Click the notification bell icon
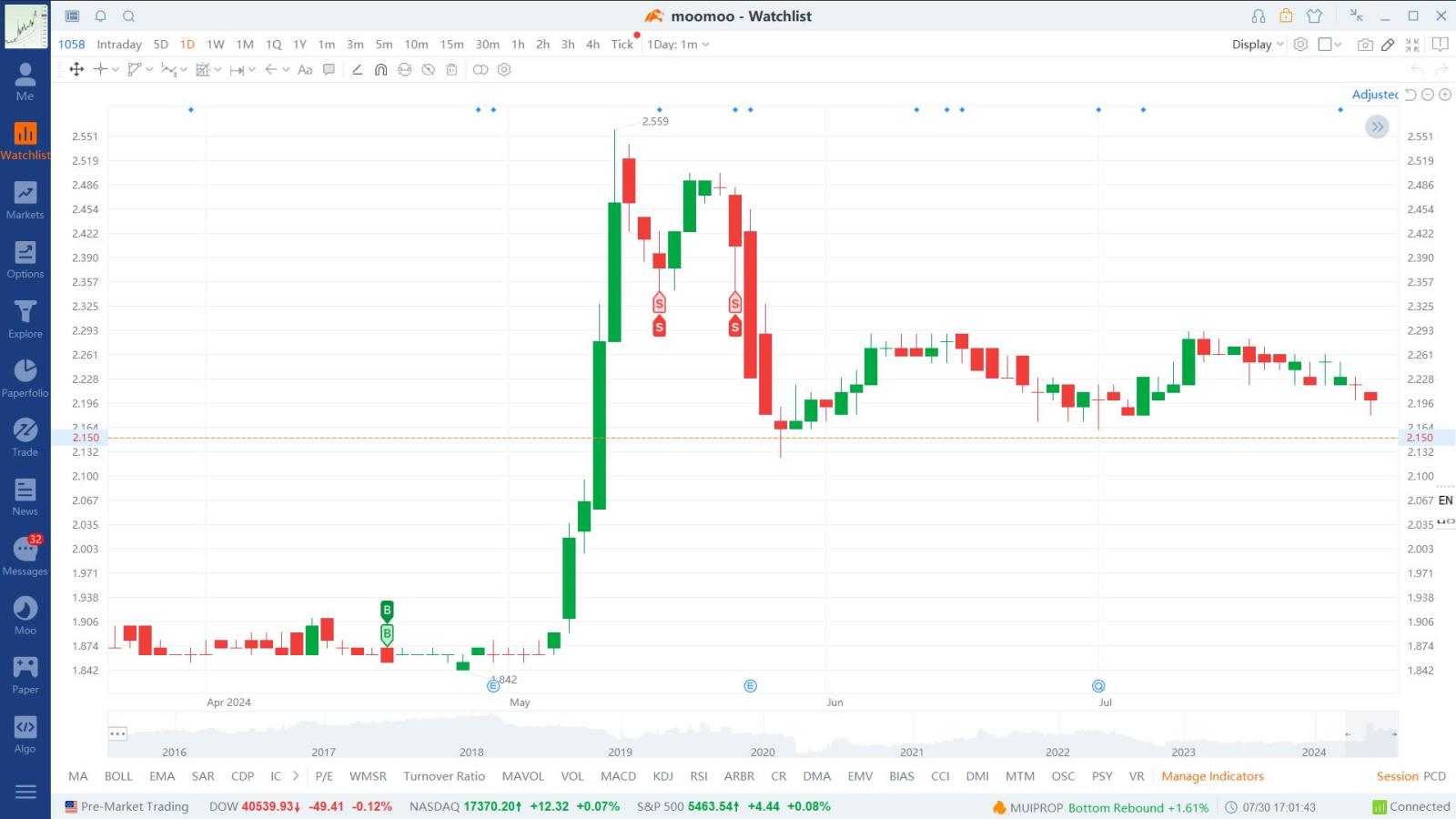The image size is (1456, 819). (x=101, y=16)
